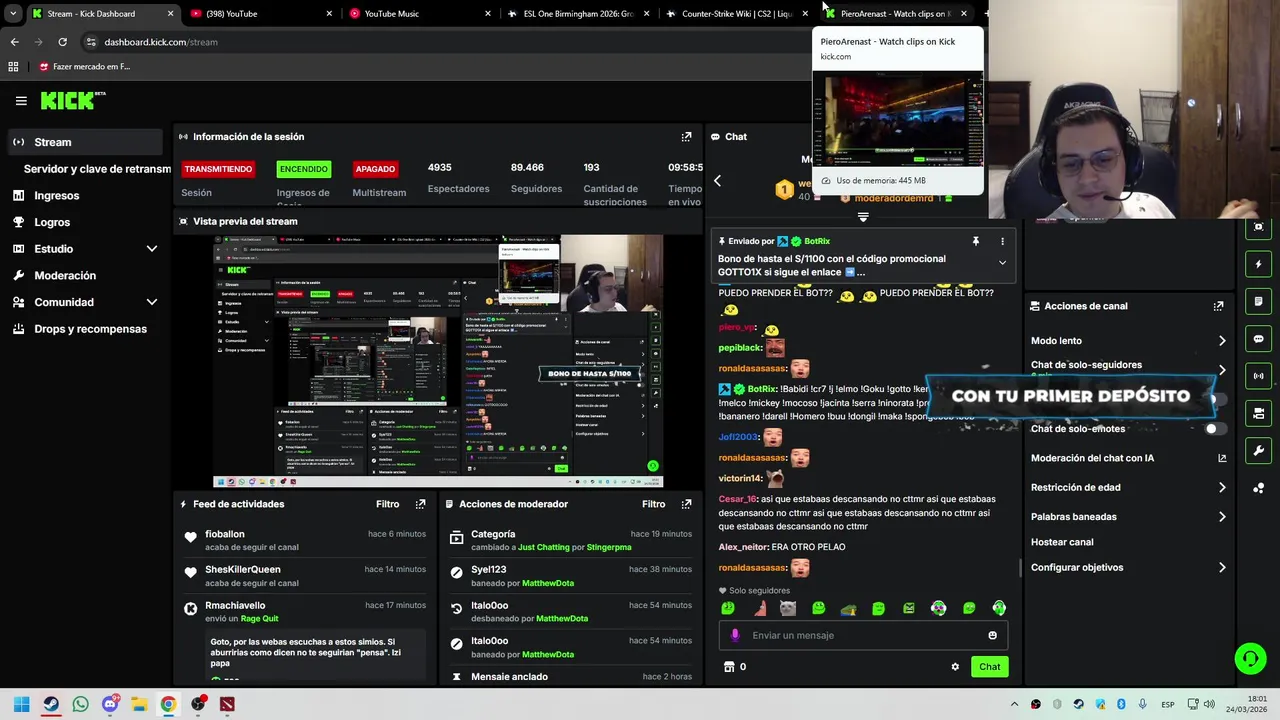Click the green Chat send button

pyautogui.click(x=989, y=667)
